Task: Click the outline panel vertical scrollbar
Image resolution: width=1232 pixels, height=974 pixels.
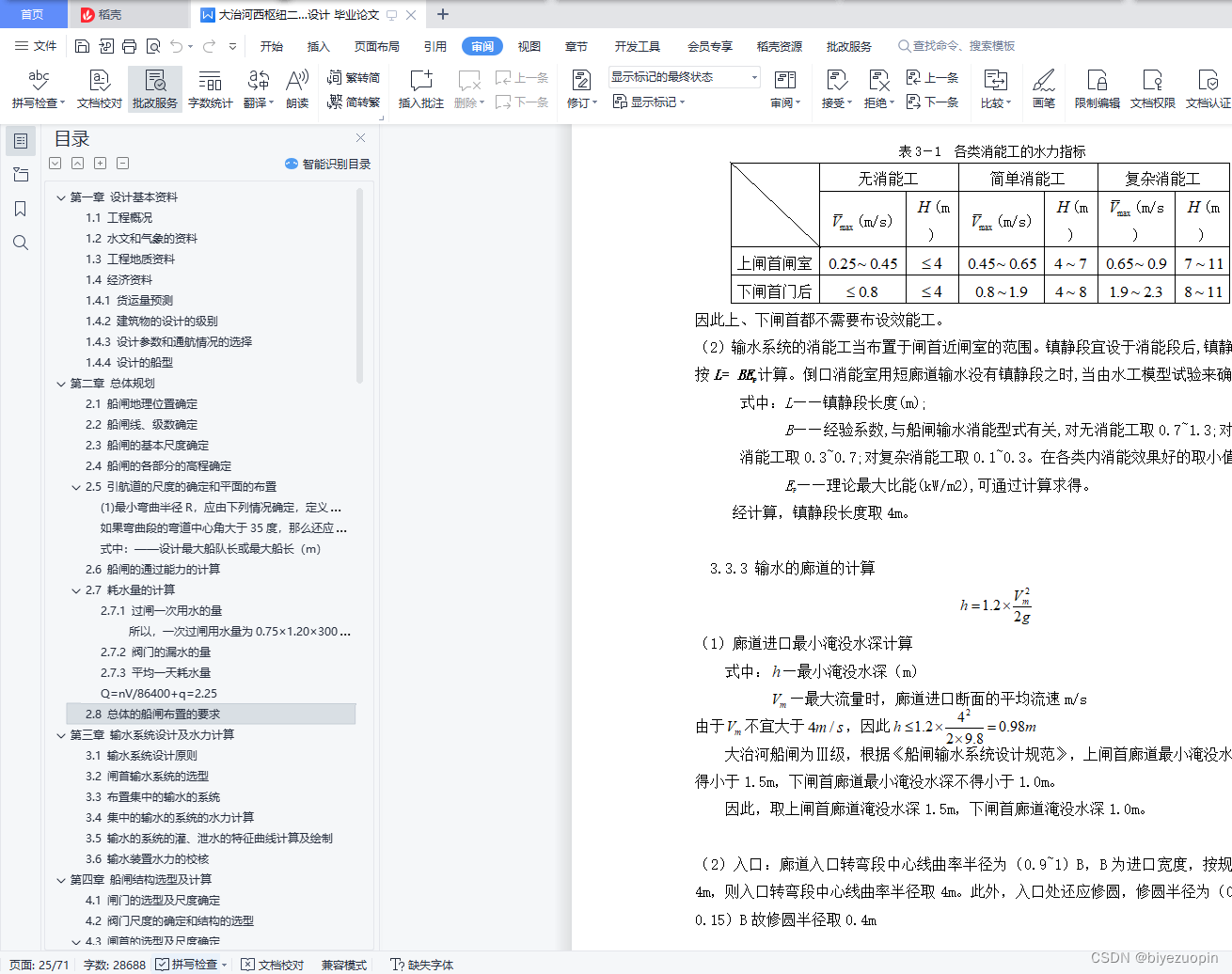Action: [x=359, y=286]
